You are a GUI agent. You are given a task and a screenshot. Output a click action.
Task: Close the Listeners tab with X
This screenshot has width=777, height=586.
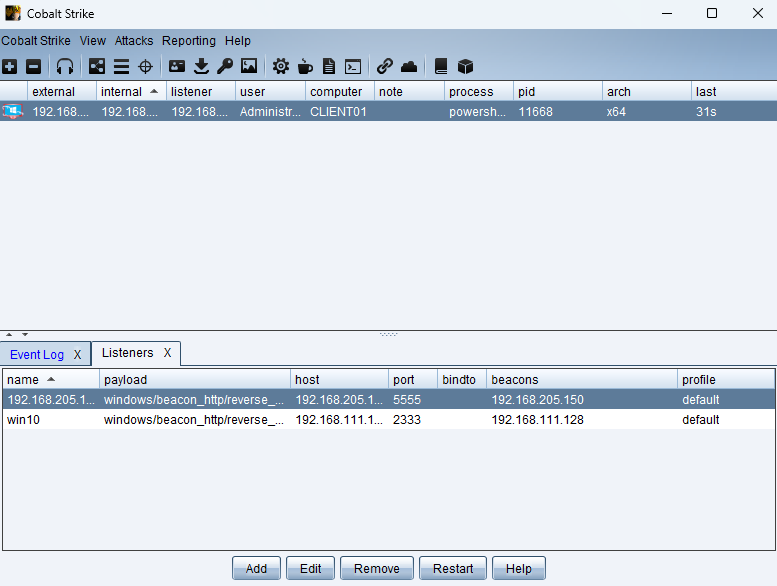(168, 353)
